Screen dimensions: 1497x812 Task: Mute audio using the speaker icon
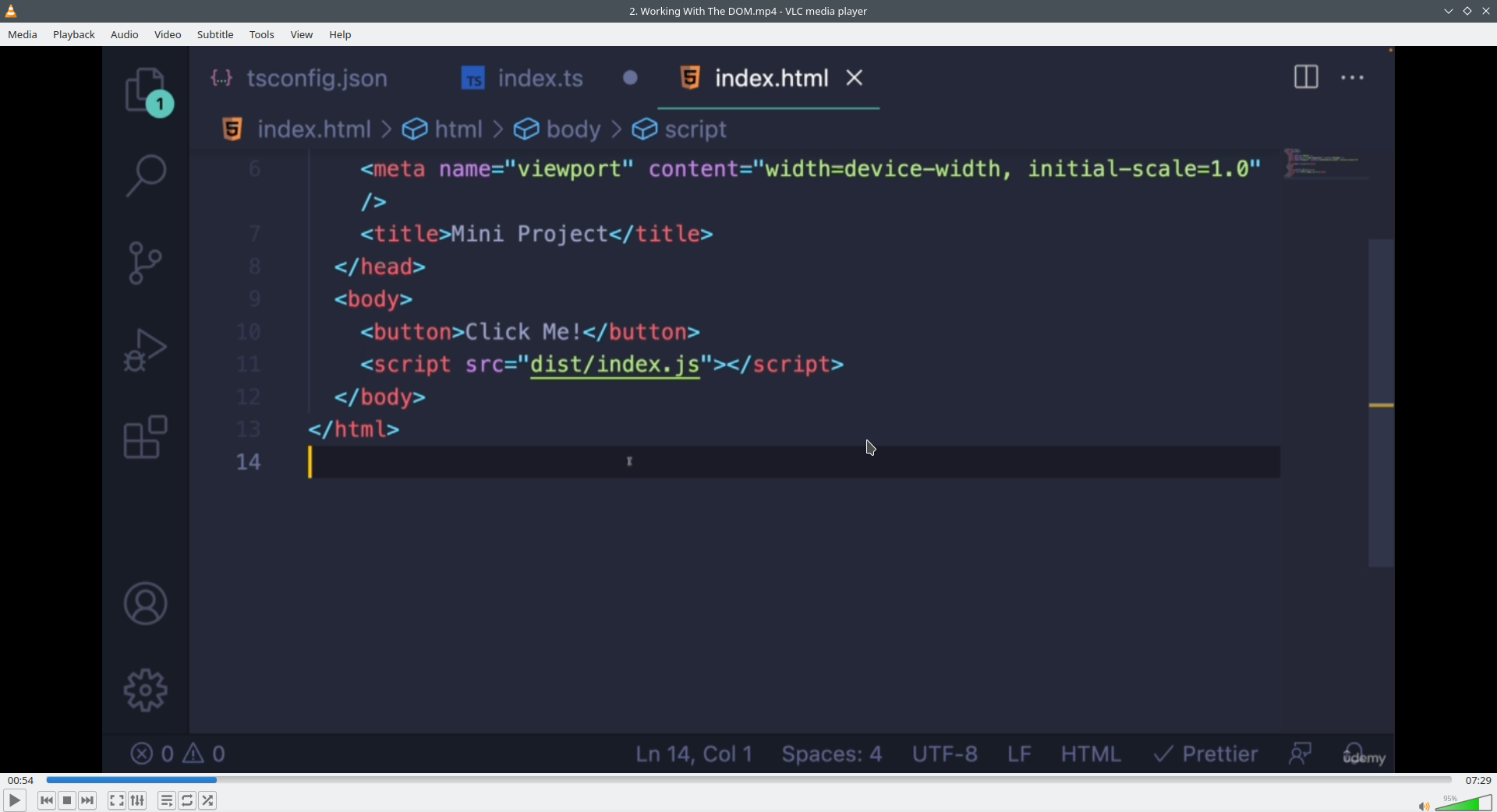1424,806
